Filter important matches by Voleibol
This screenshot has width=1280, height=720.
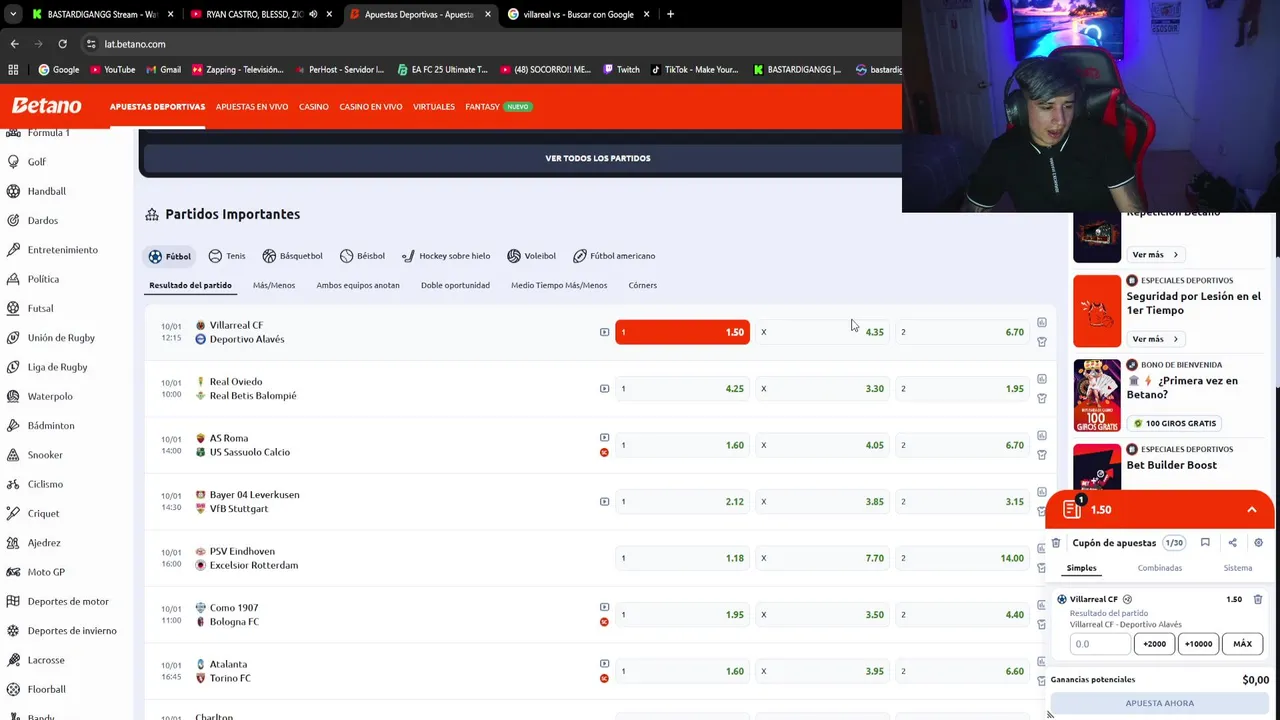click(x=531, y=256)
